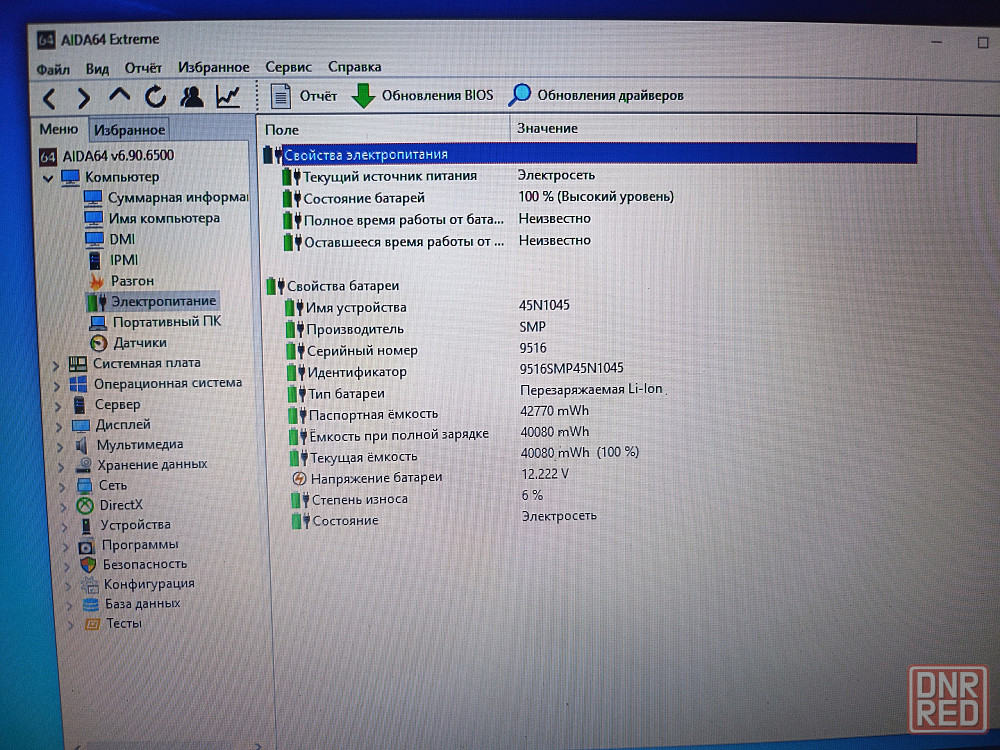Screen dimensions: 1000x750
Task: Select Имя компьютера item
Action: pyautogui.click(x=152, y=218)
